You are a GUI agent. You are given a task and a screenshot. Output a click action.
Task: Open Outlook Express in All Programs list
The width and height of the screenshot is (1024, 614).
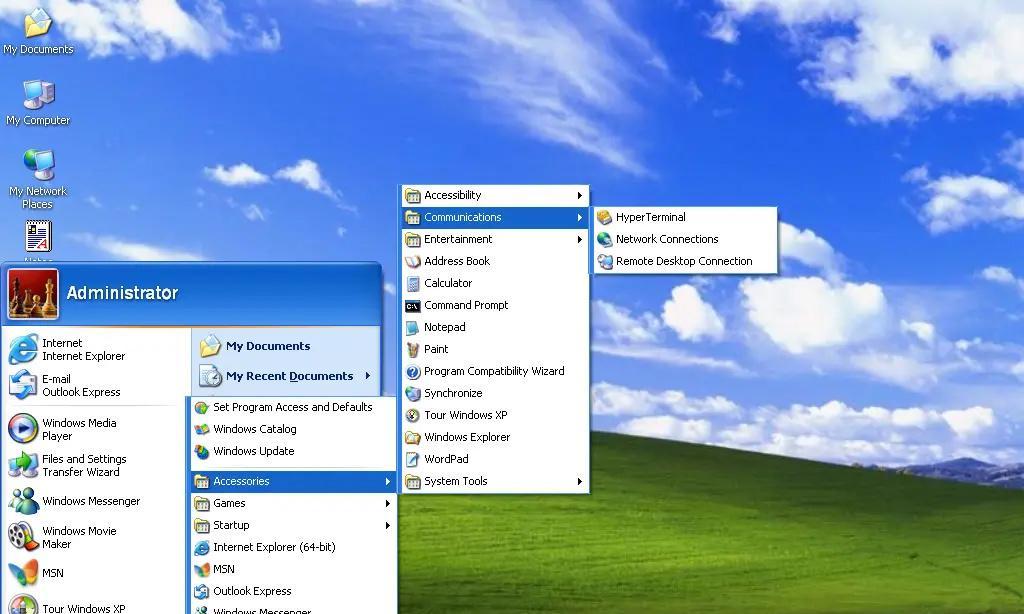click(293, 591)
